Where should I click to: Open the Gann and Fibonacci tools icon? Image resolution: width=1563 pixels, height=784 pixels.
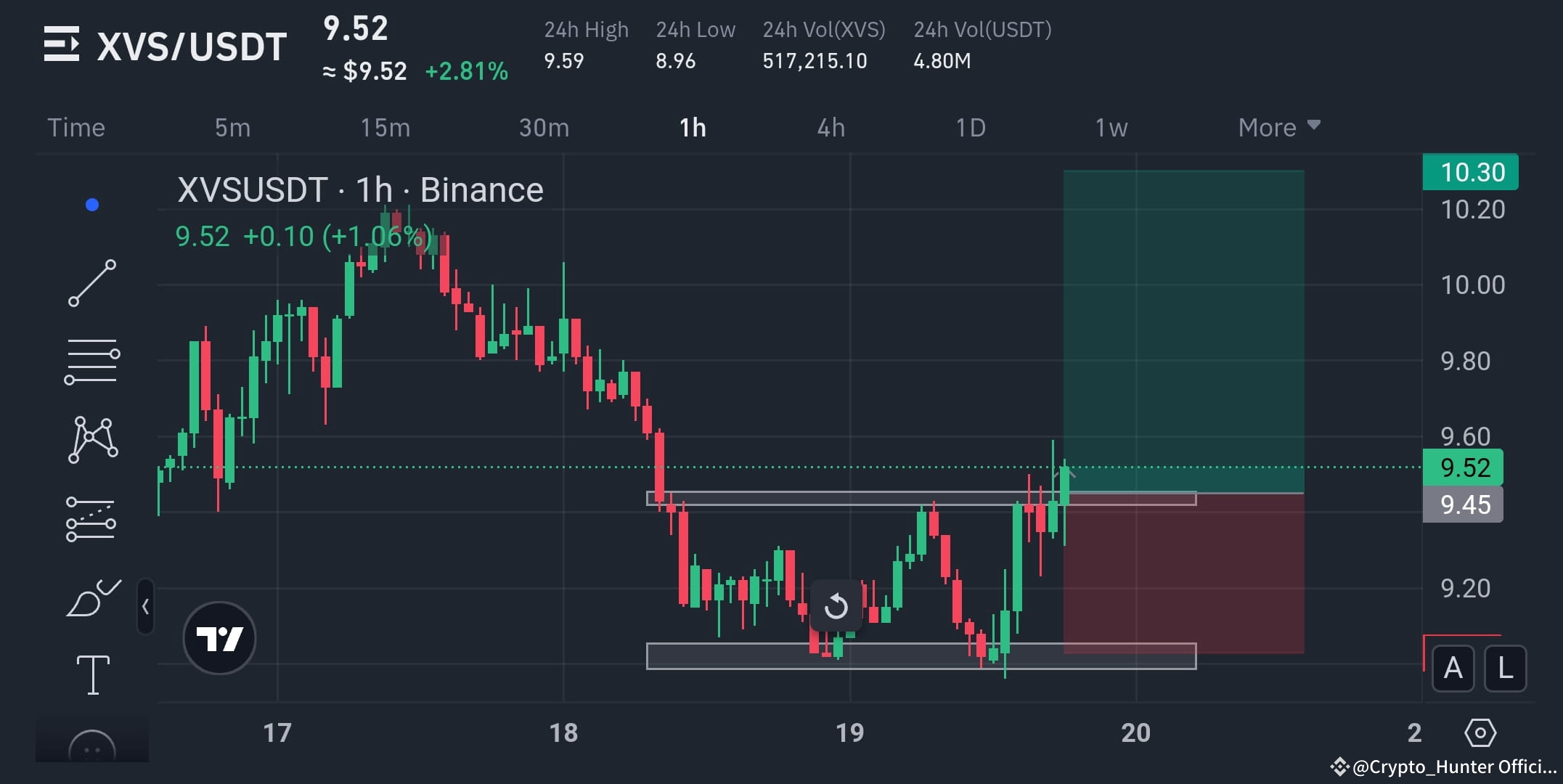coord(92,357)
